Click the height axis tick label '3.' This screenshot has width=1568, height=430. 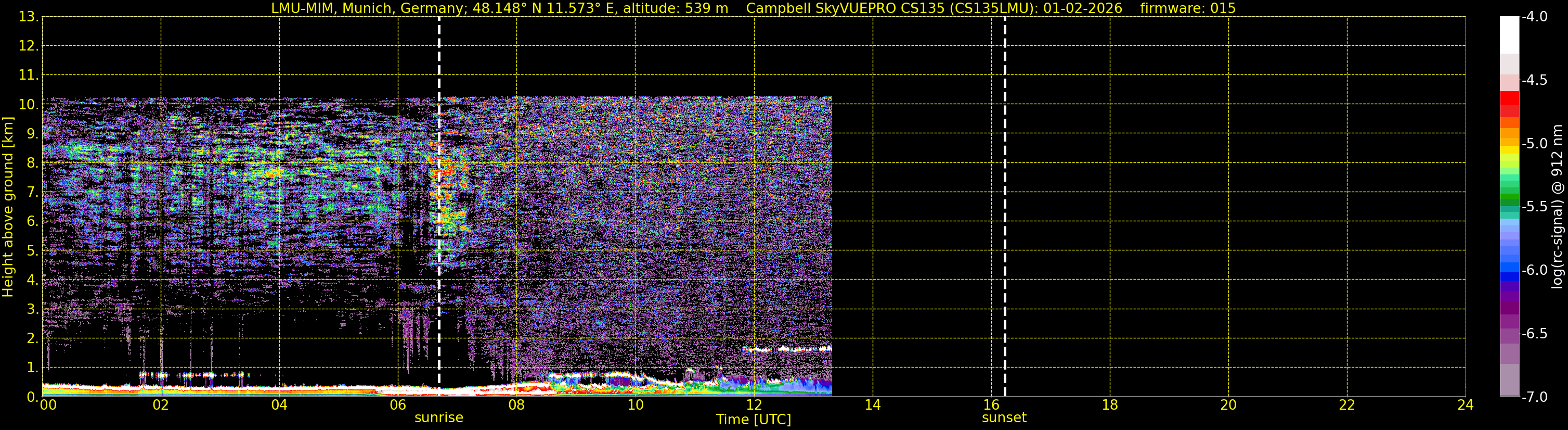tap(32, 309)
